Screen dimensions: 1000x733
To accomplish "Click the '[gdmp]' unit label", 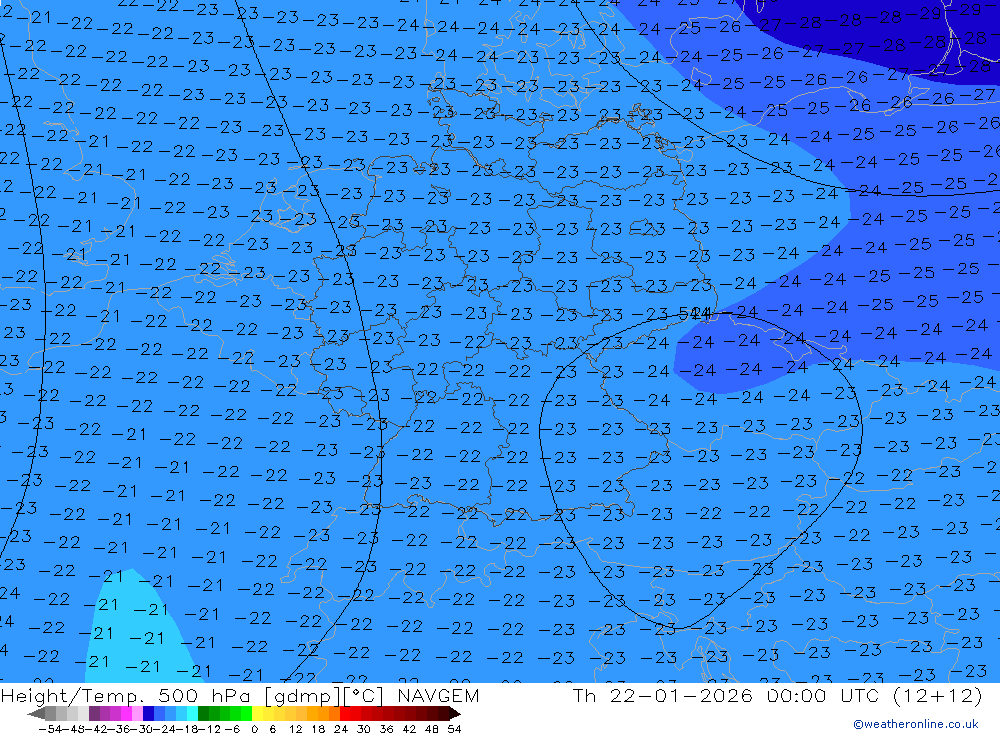I will click(301, 696).
